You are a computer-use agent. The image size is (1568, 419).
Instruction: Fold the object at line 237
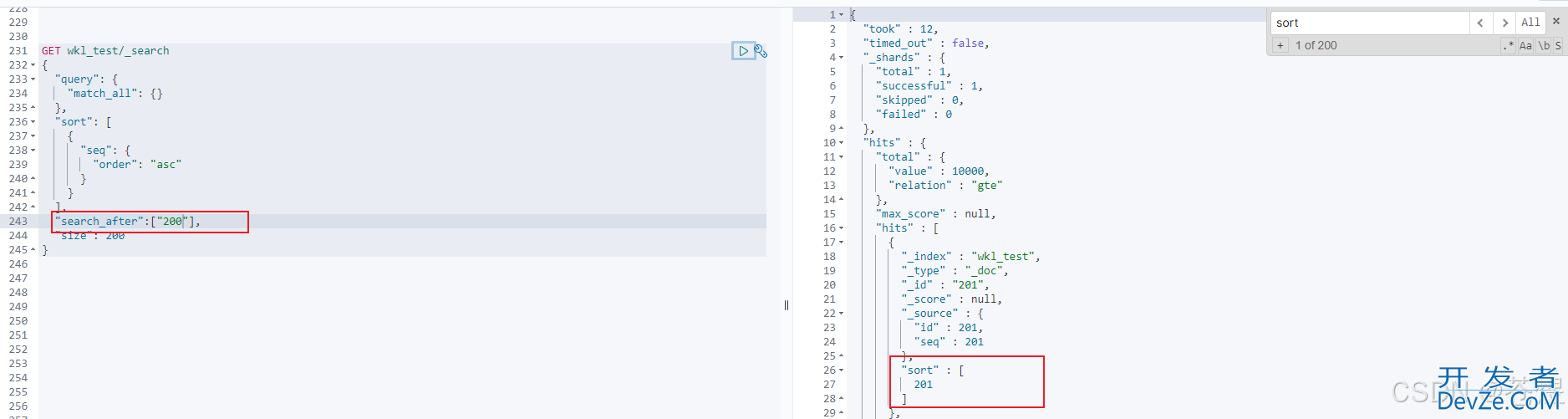pyautogui.click(x=33, y=136)
